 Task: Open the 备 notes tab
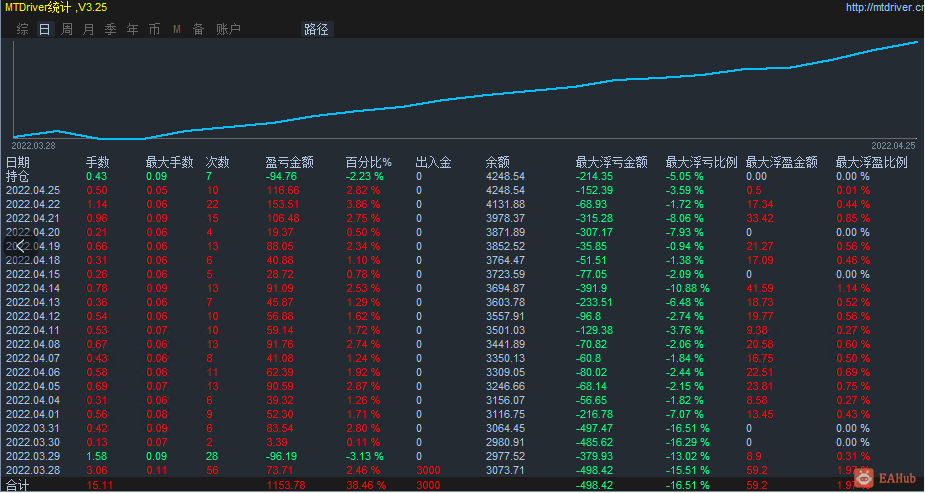pyautogui.click(x=198, y=29)
